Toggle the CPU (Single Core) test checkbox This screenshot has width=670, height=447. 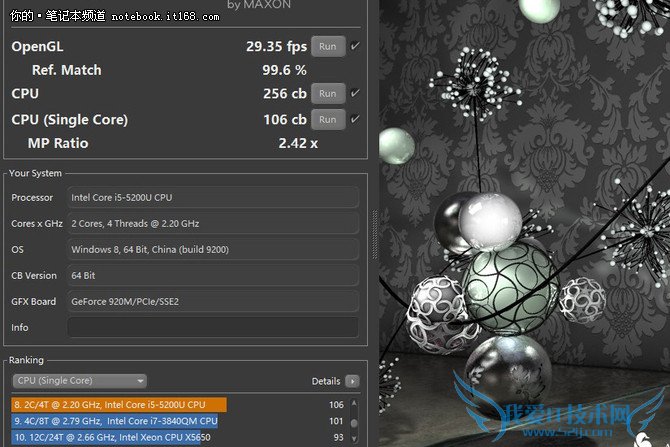click(x=355, y=119)
